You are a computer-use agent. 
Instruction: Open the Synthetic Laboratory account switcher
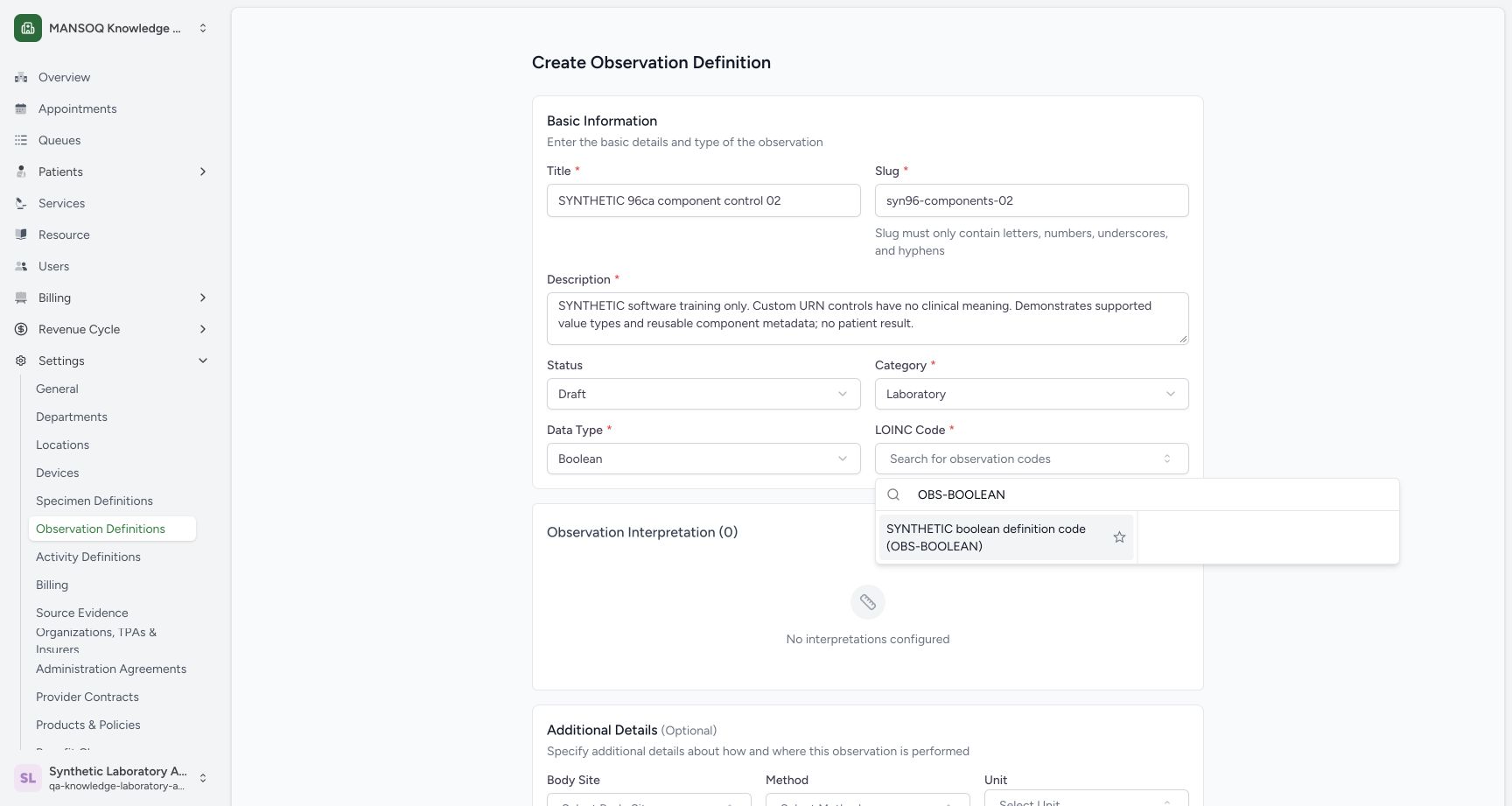point(112,778)
